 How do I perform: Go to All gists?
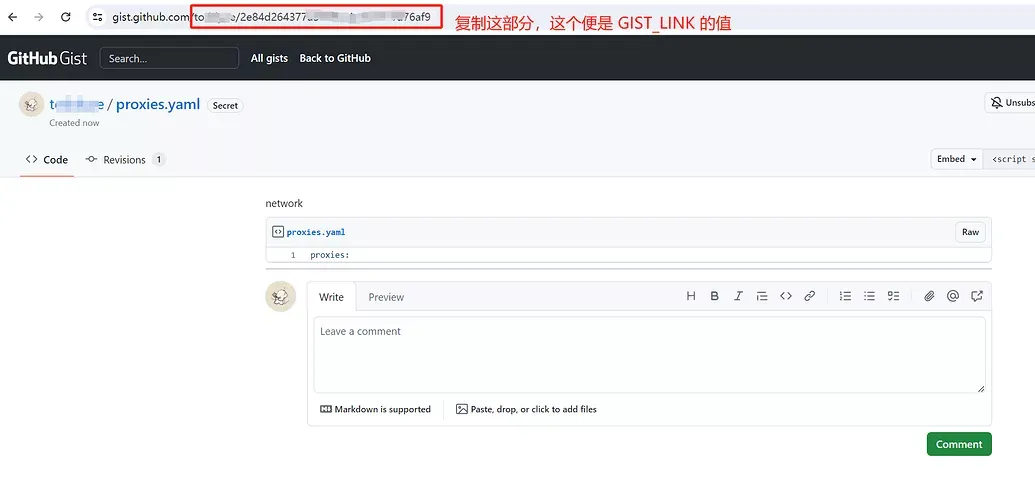(269, 58)
